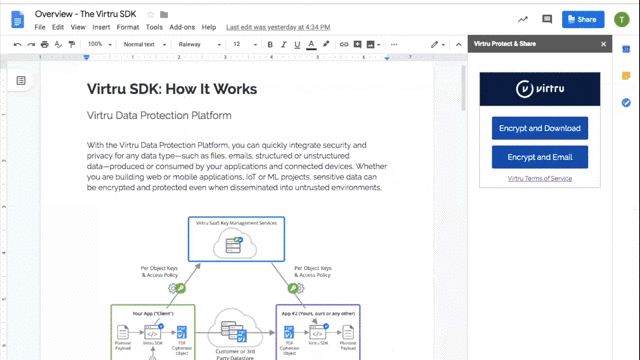Click the left indent ruler marker
Screen dimensions: 640x360
point(86,58)
